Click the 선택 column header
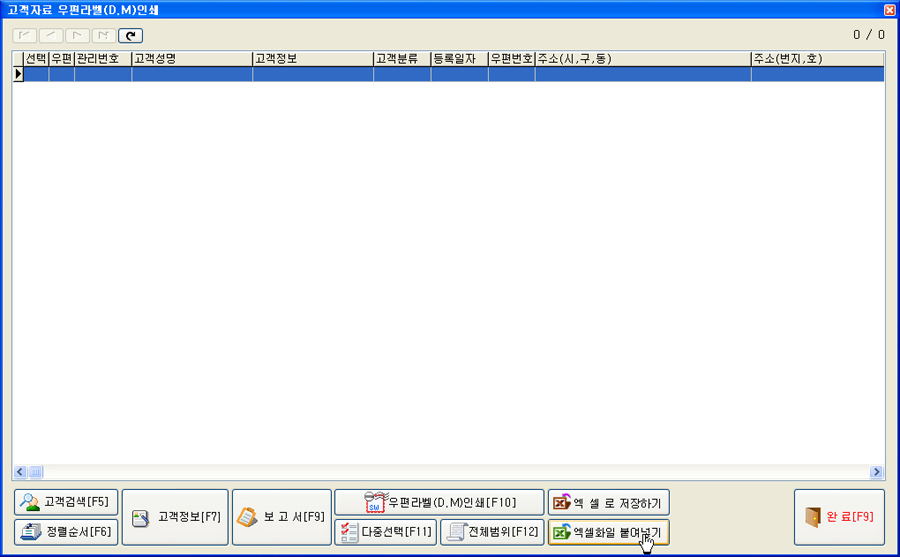900x557 pixels. coord(36,59)
